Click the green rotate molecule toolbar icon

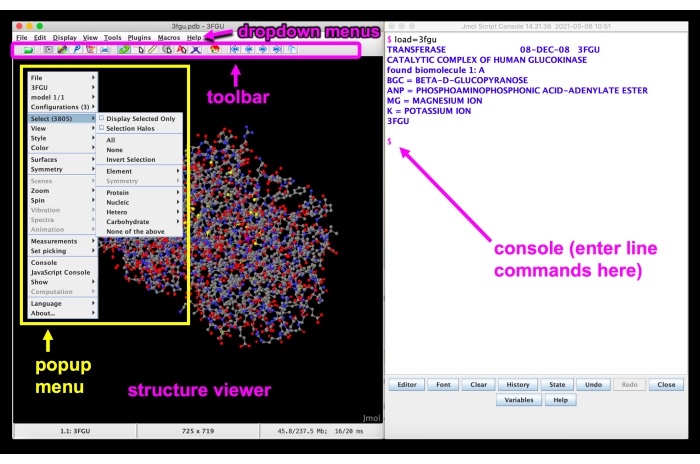pos(124,49)
